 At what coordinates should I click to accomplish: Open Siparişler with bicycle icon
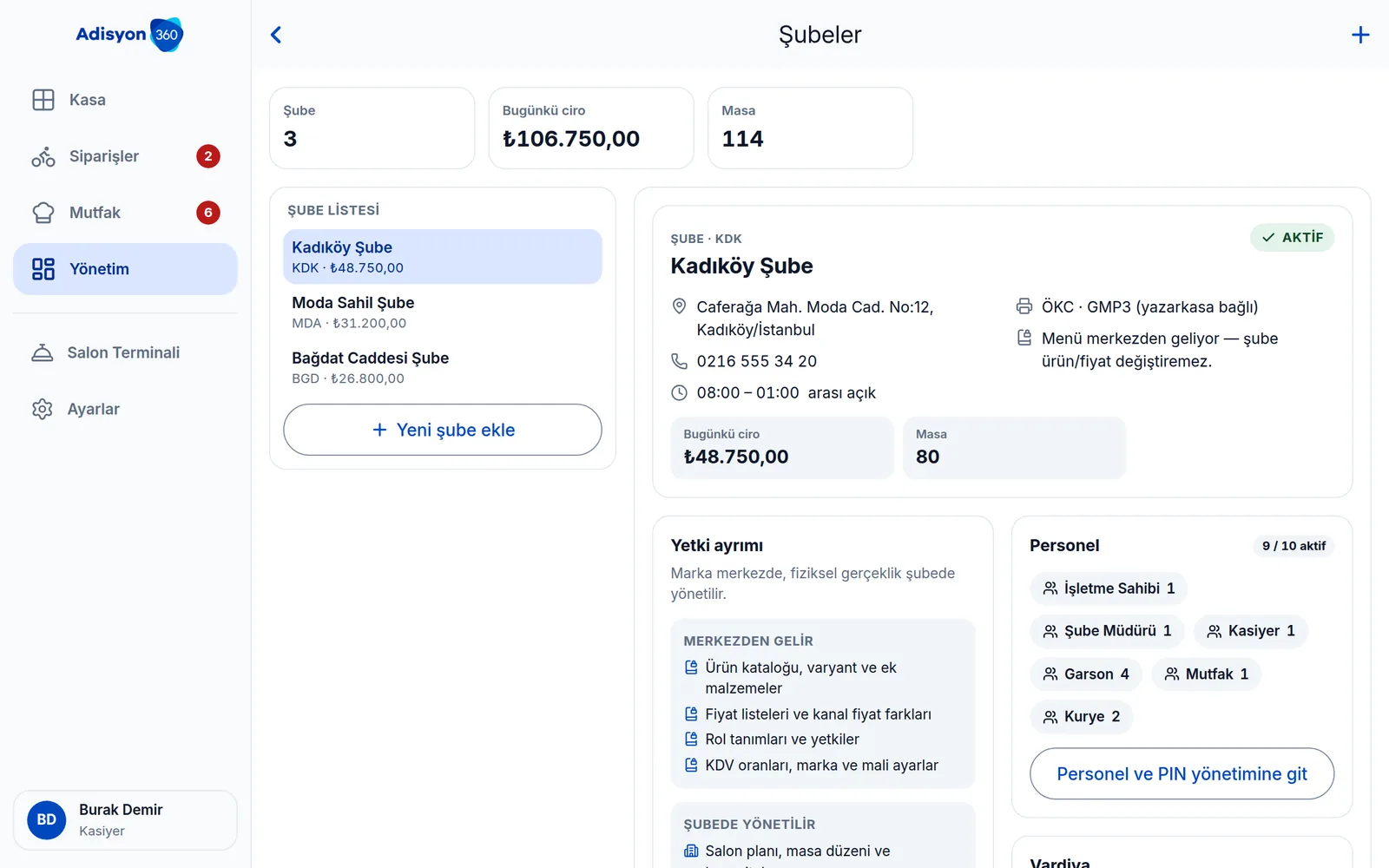[125, 156]
